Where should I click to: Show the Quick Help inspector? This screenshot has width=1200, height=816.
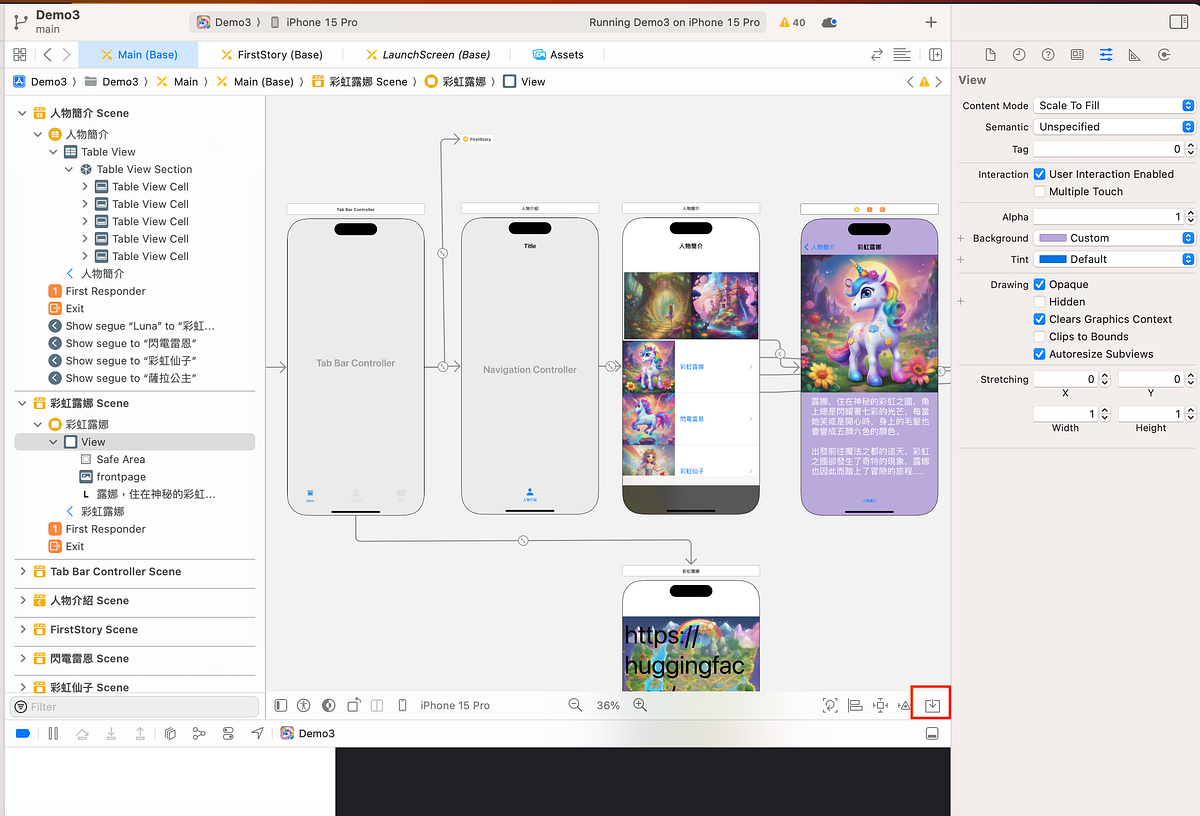tap(1047, 54)
